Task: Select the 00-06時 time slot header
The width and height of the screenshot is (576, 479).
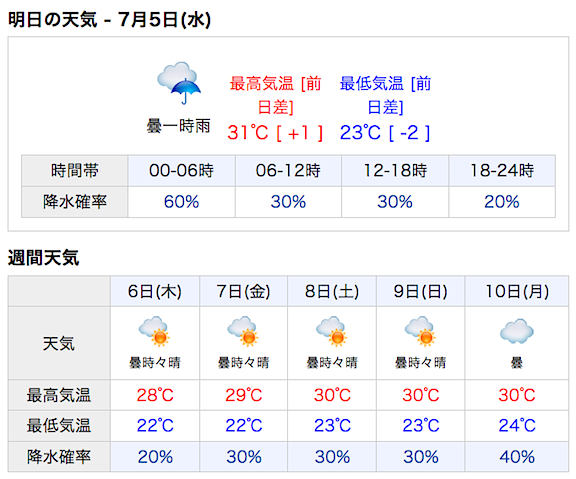Action: (181, 171)
